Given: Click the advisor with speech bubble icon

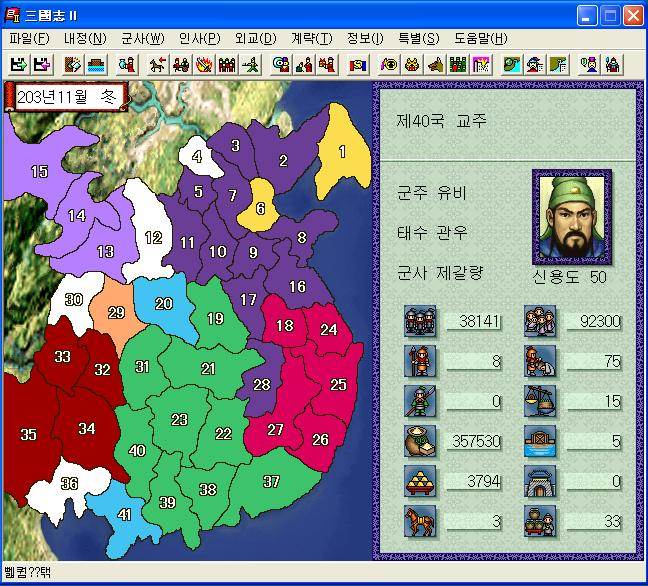Looking at the screenshot, I should [x=589, y=64].
